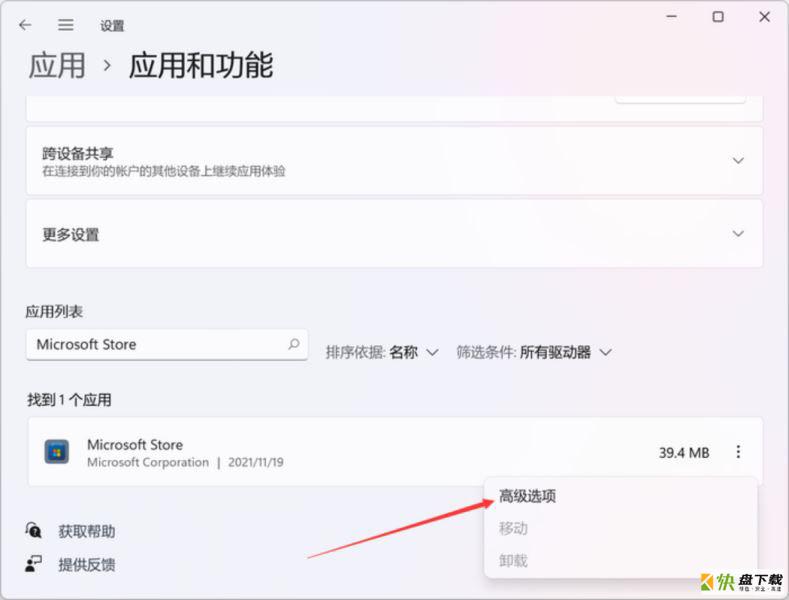Click the 2021/11/19 install date
Screen dimensions: 789x600
(256, 462)
